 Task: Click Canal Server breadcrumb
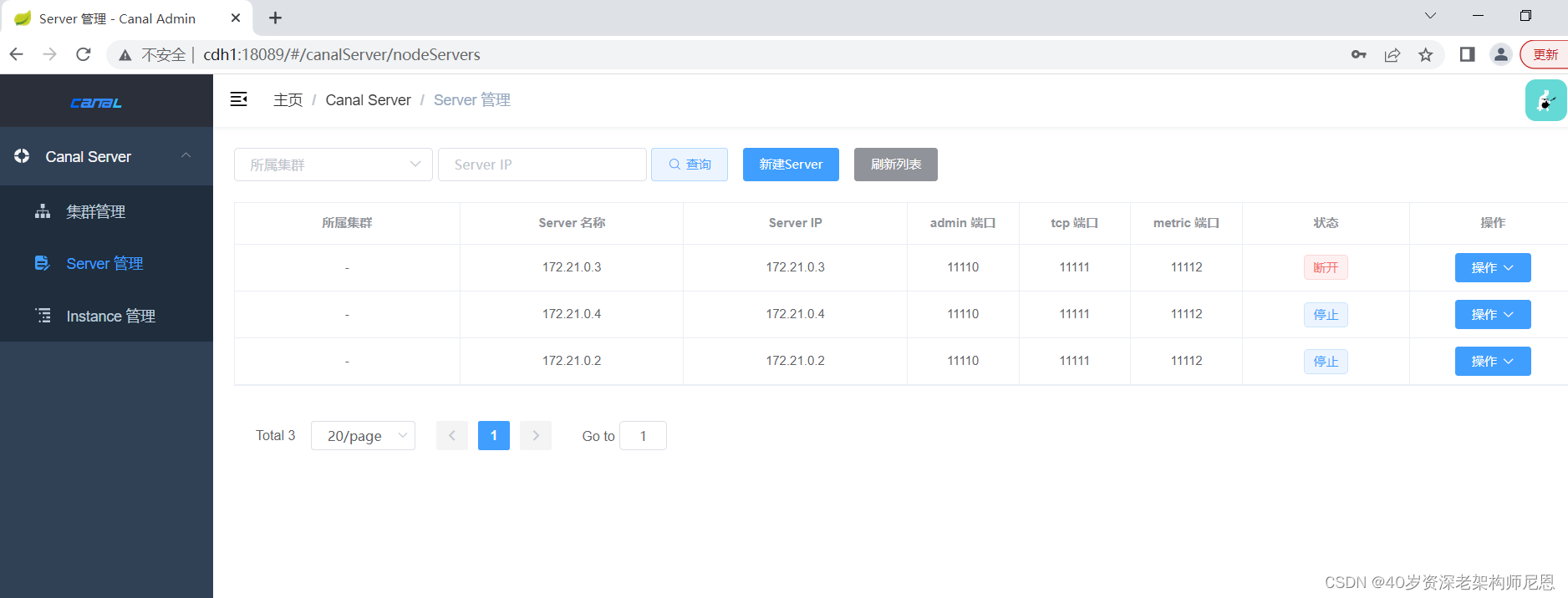tap(368, 100)
